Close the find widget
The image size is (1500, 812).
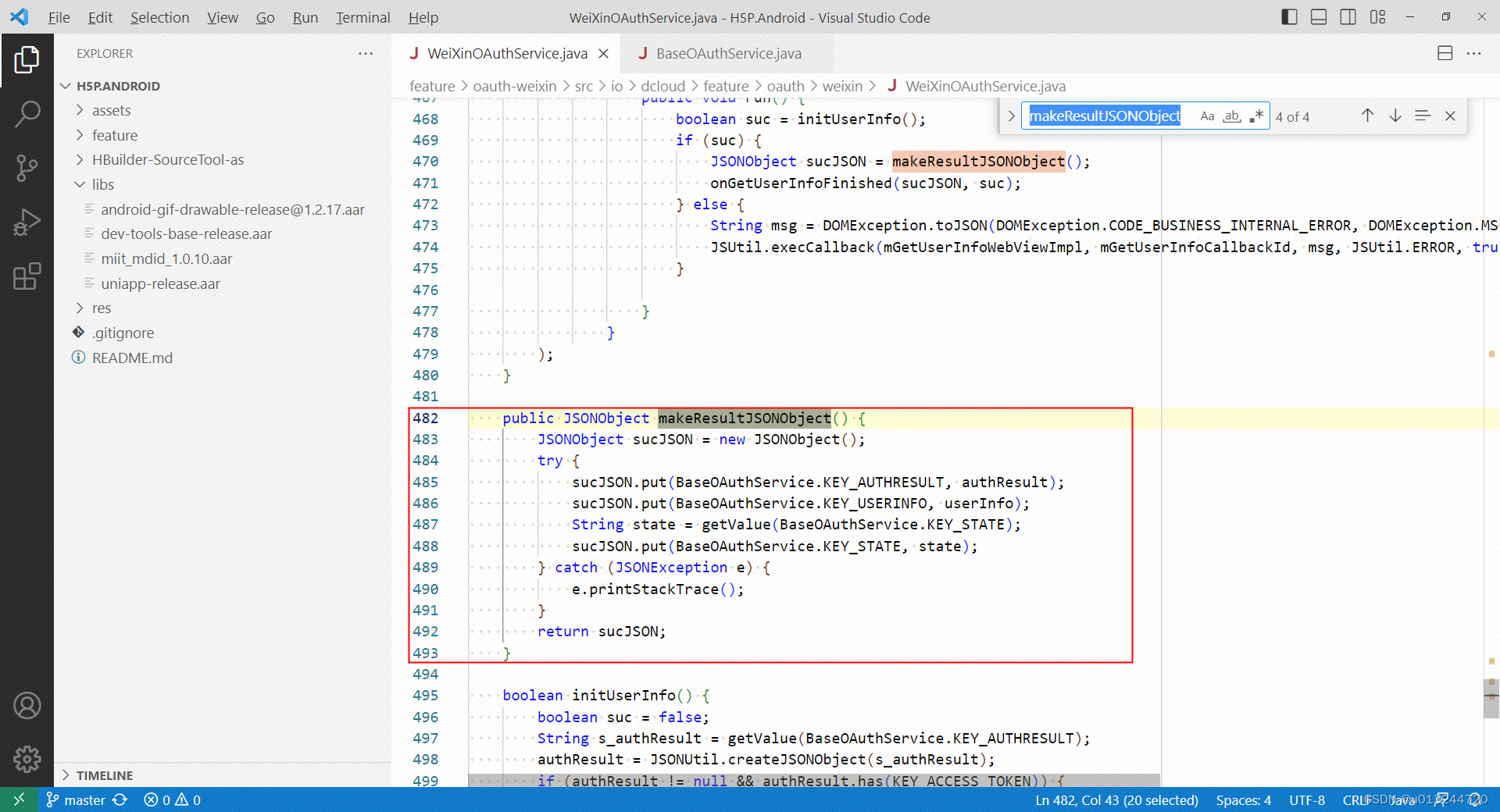click(1450, 116)
